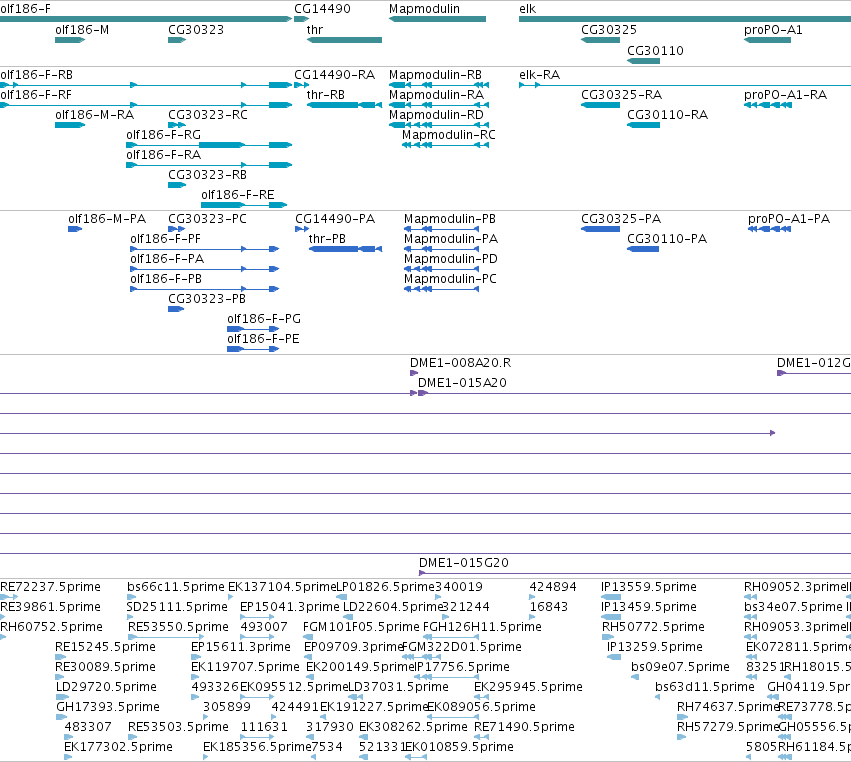Click protein Mapmodulin-PA label

click(451, 239)
